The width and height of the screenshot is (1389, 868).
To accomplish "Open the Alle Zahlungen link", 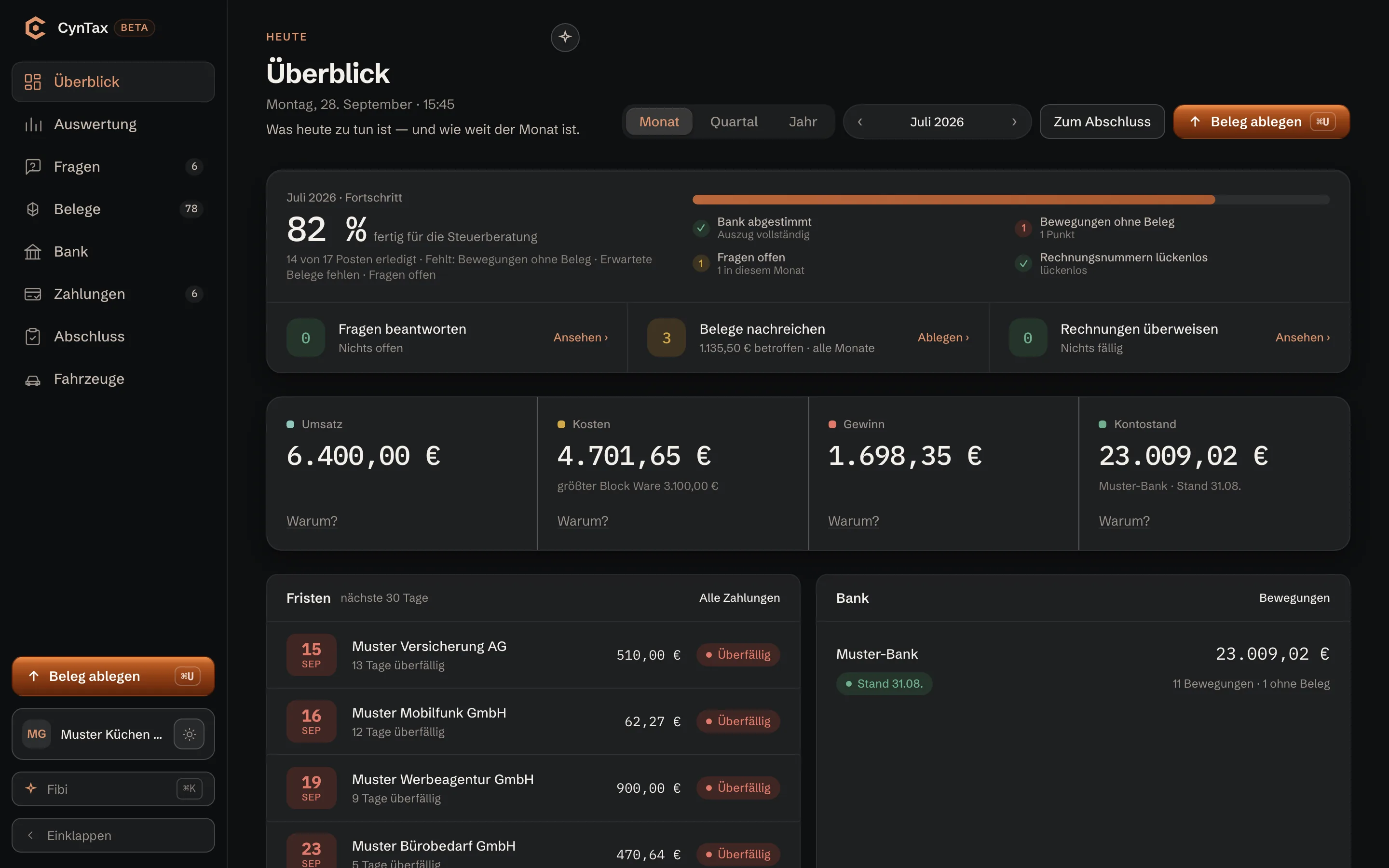I will 739,597.
